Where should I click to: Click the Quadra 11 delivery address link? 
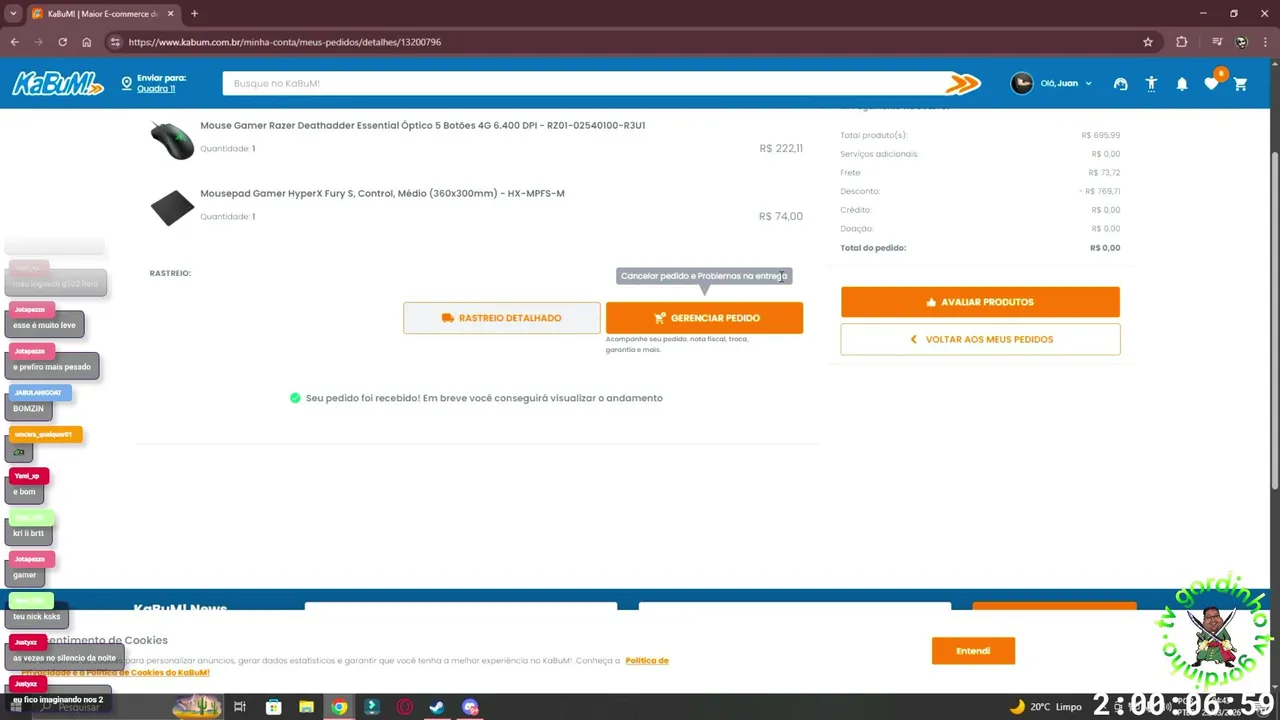point(156,89)
